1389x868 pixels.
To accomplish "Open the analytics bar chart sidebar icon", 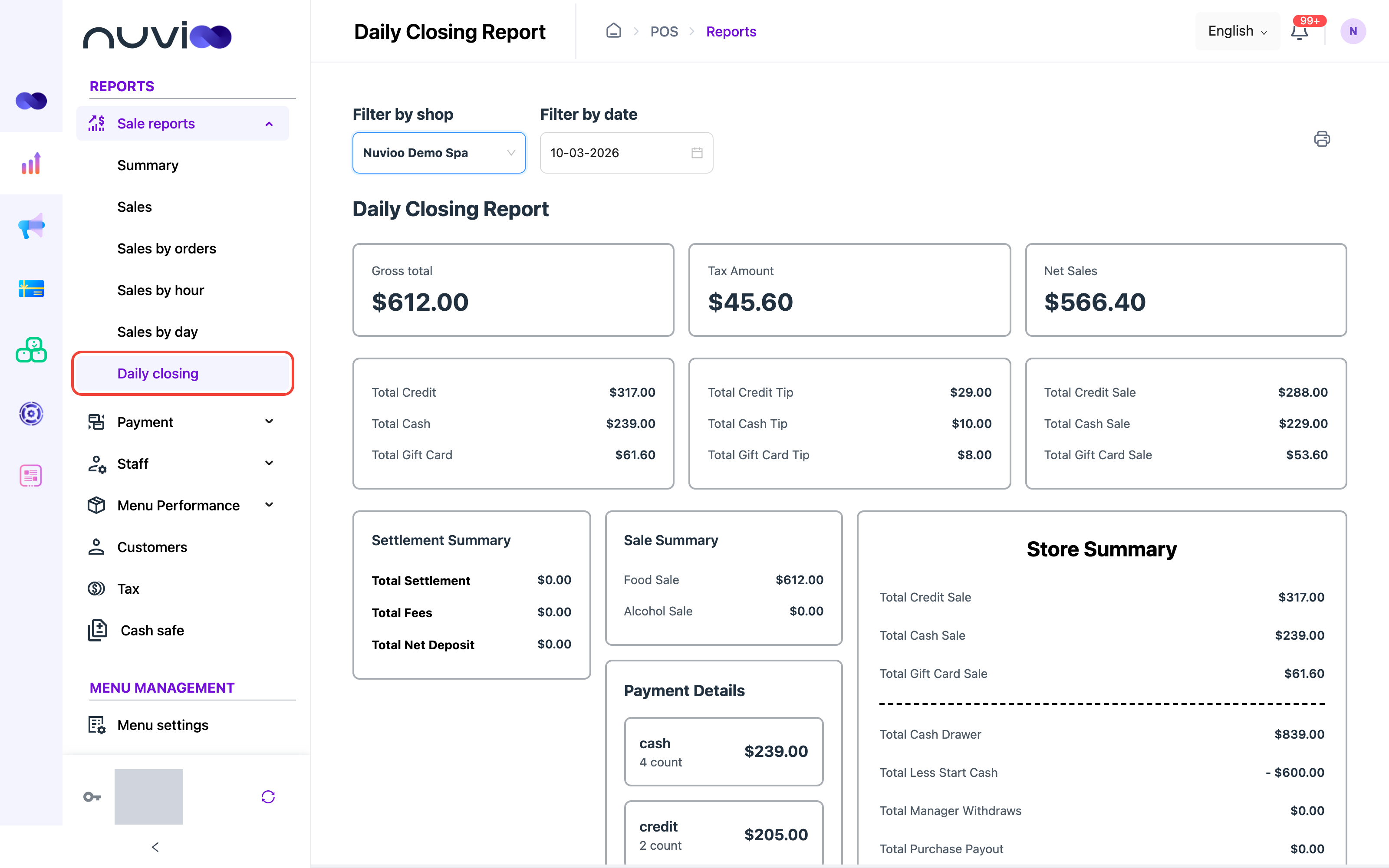I will pyautogui.click(x=31, y=164).
